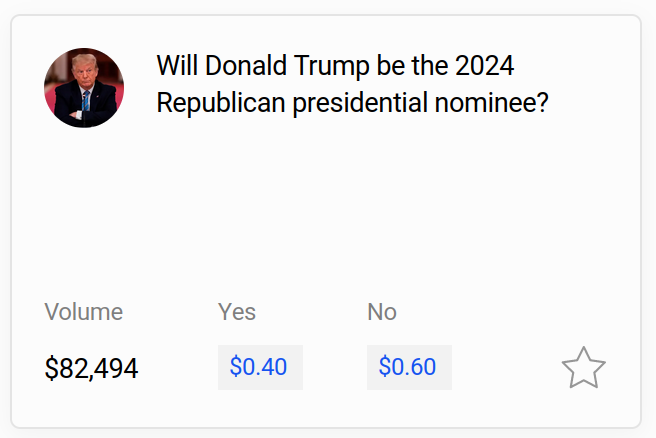Click the No column label
This screenshot has height=438, width=656.
pos(382,312)
